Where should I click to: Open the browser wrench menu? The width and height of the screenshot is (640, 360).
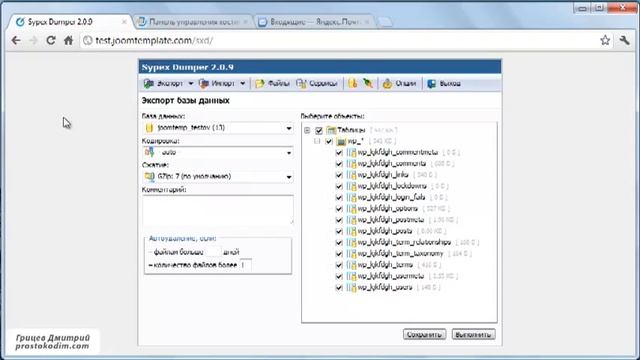(624, 40)
